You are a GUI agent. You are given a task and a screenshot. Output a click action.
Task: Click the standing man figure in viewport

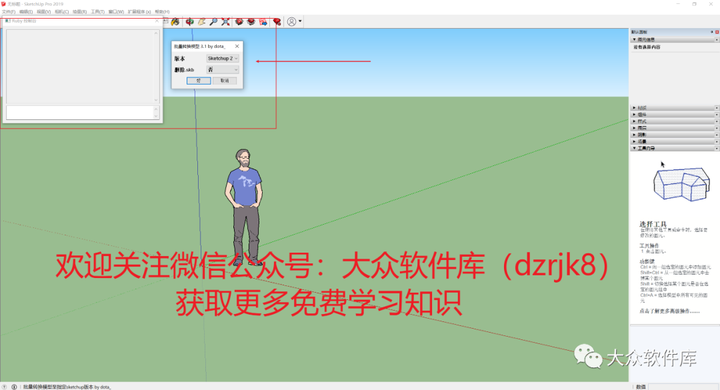coord(244,207)
